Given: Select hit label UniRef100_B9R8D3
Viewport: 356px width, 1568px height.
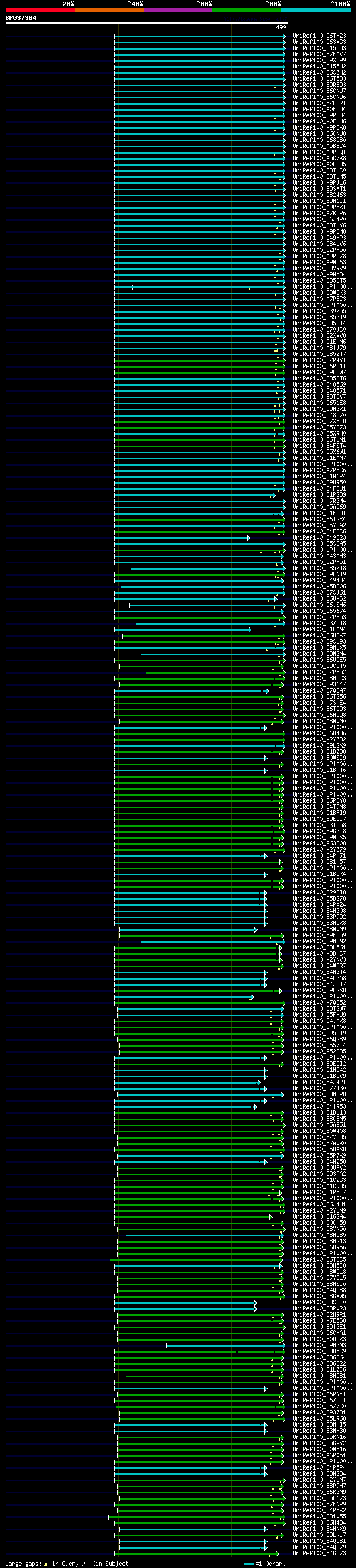Looking at the screenshot, I should point(319,85).
